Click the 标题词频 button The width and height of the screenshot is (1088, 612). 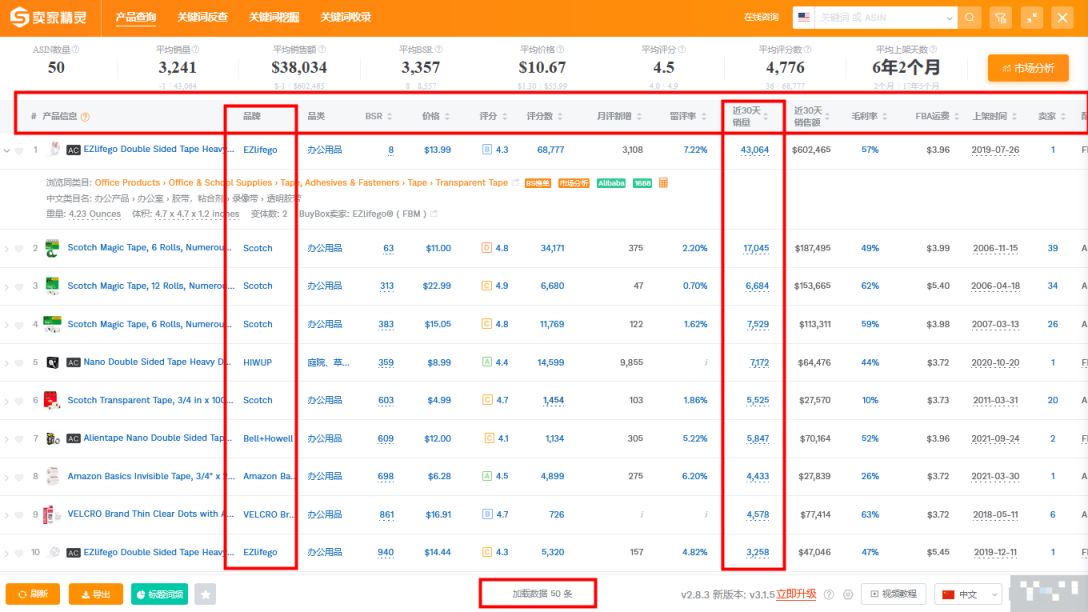coord(160,594)
